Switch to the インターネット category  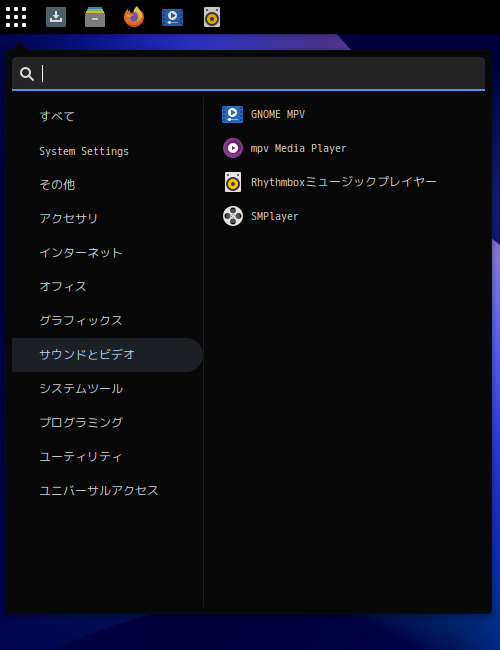pos(107,252)
